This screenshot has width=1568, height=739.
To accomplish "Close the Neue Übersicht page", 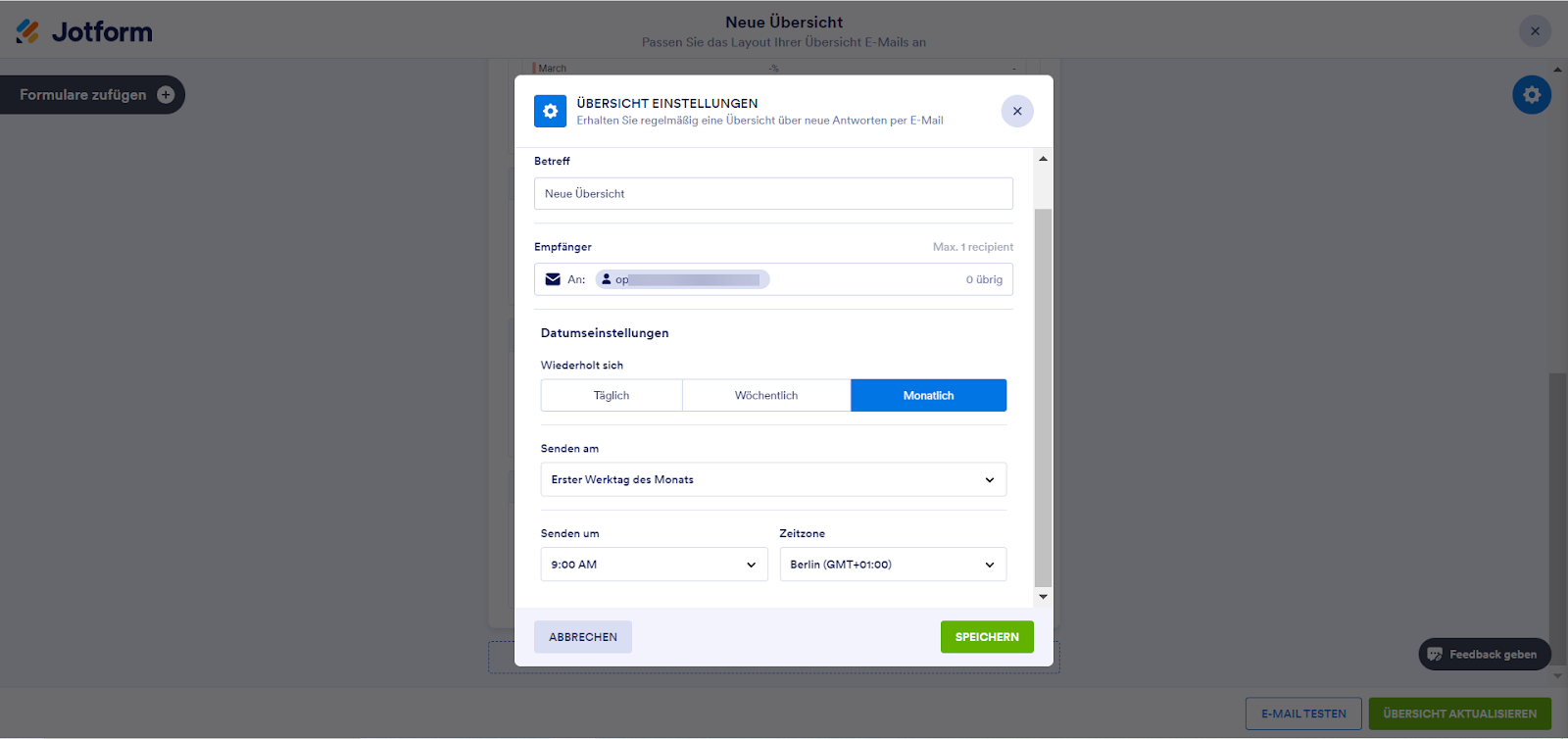I will click(x=1535, y=31).
